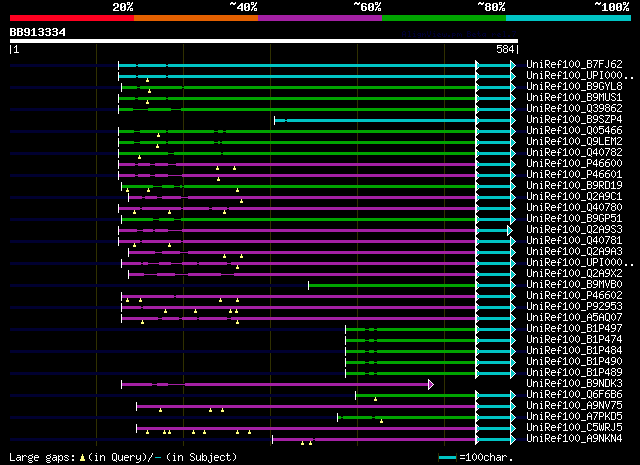
Task: Open the UniRef100_A9NV75 hit
Action: tap(574, 406)
